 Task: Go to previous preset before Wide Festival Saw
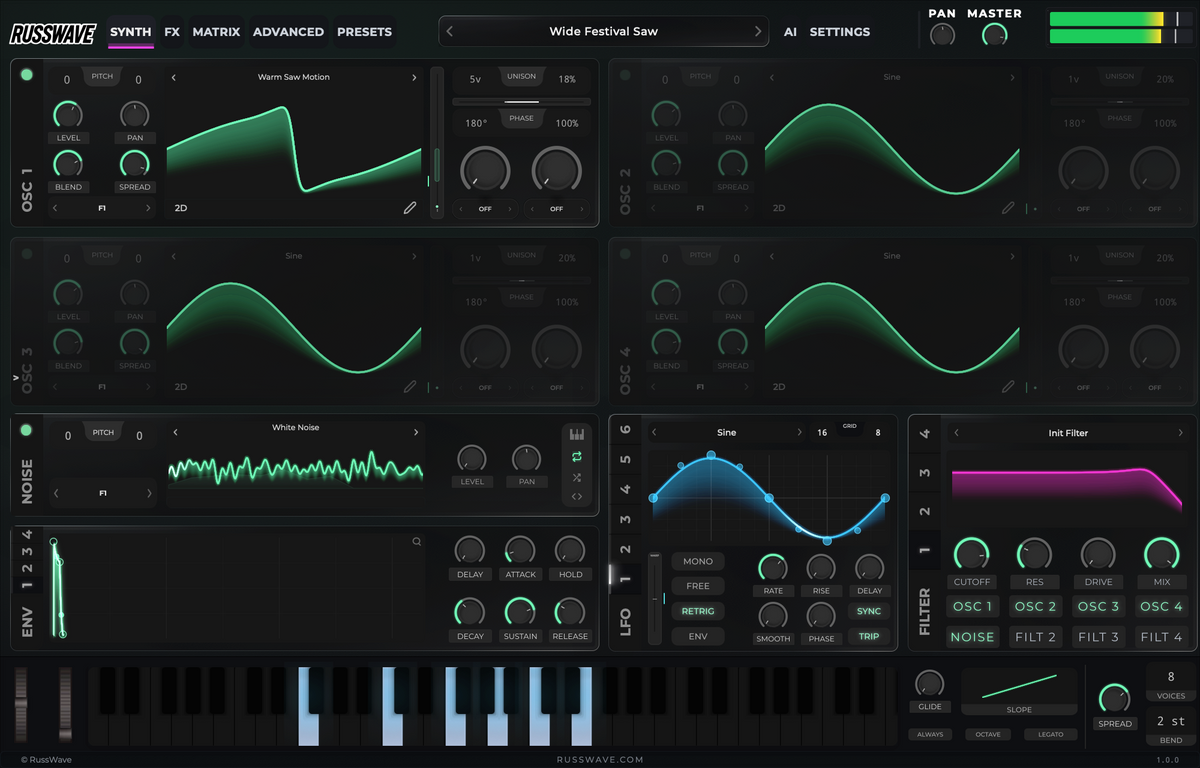449,31
